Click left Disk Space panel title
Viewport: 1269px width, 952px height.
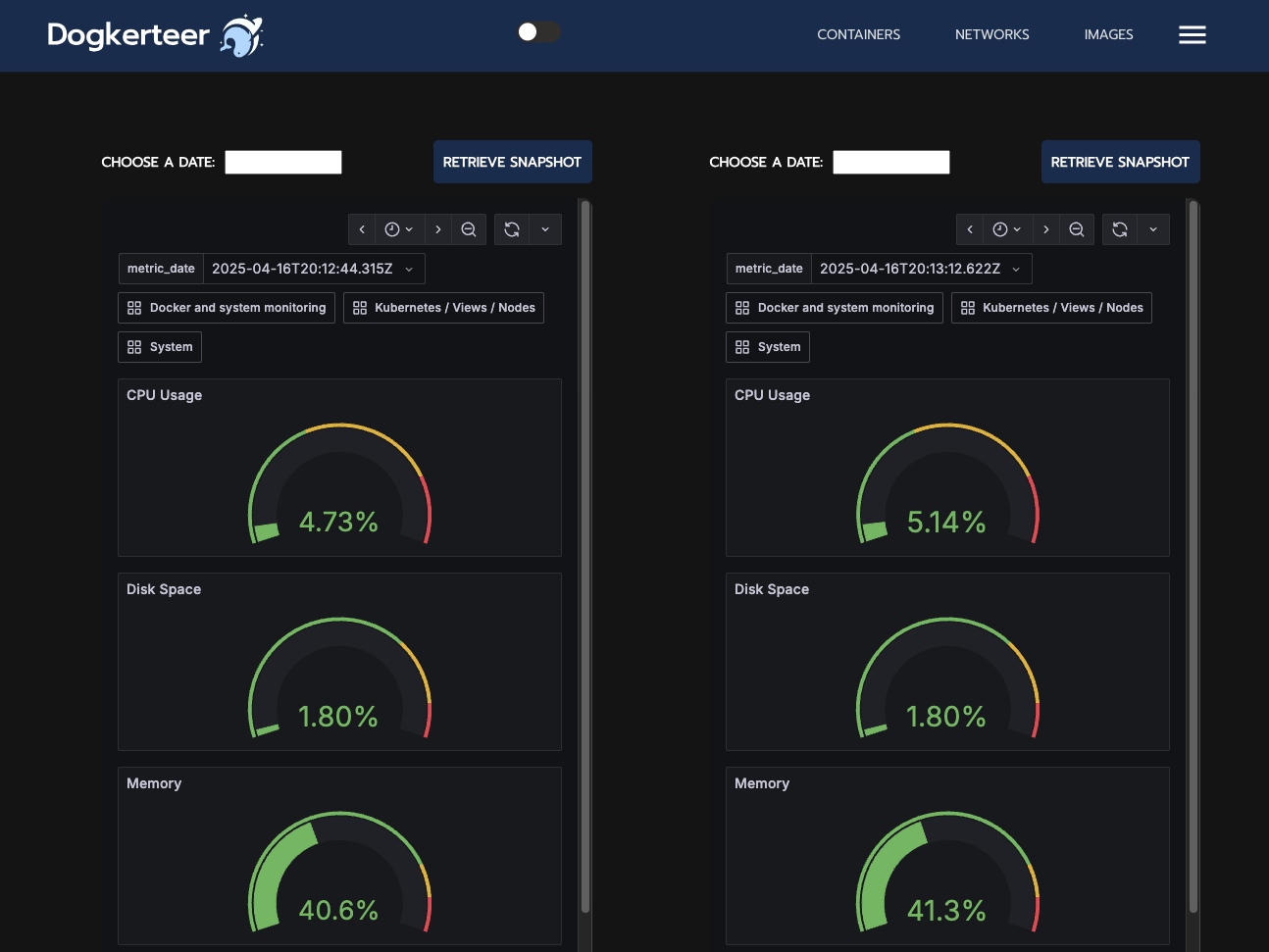coord(164,589)
